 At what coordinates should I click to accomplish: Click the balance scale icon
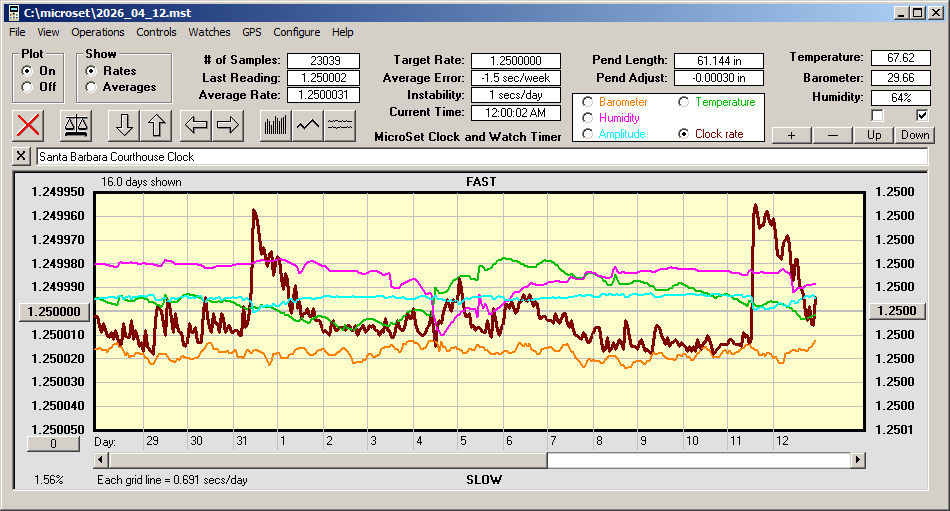(x=75, y=125)
